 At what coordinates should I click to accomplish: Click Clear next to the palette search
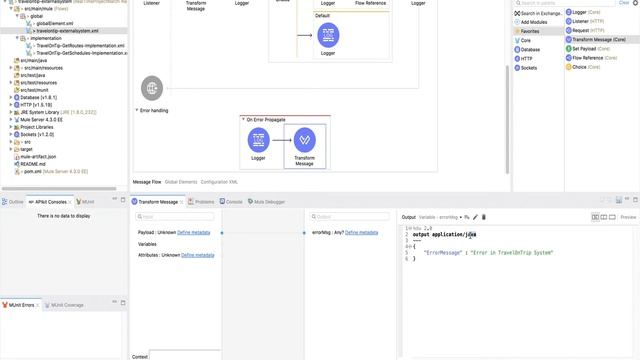click(x=624, y=2)
